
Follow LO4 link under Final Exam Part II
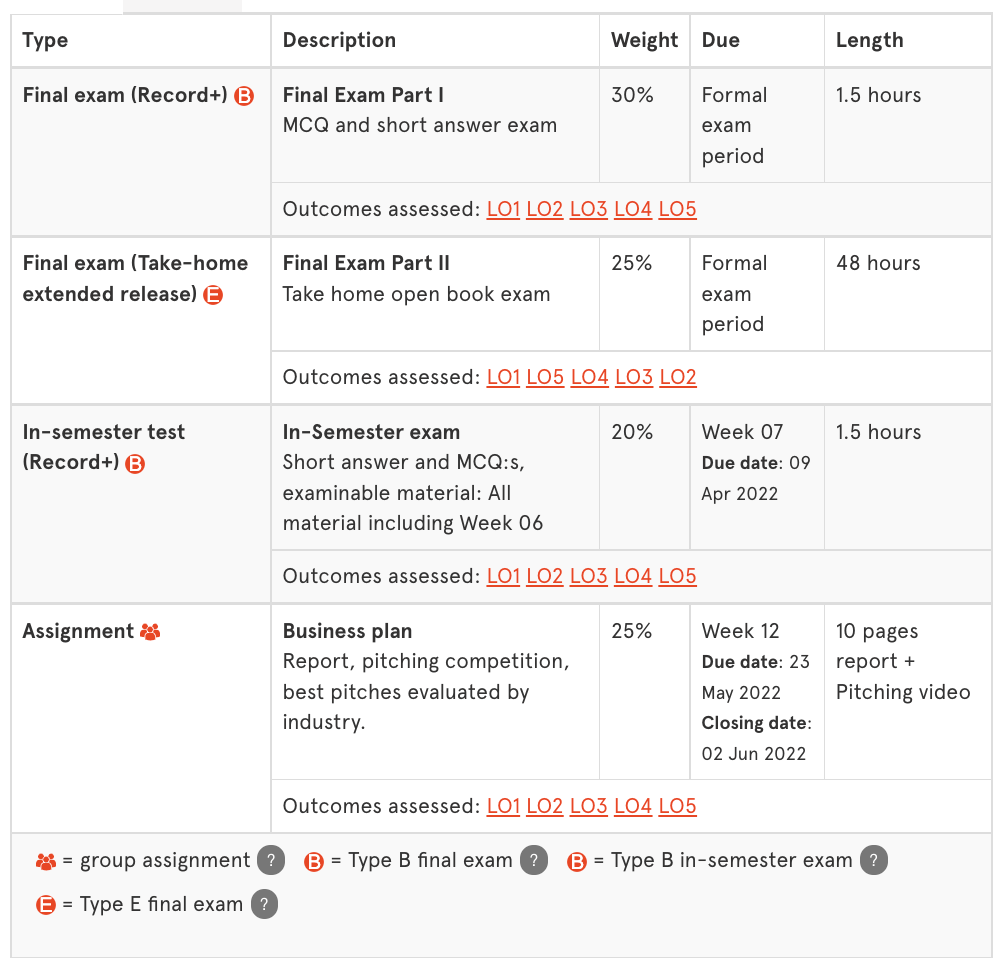(589, 378)
